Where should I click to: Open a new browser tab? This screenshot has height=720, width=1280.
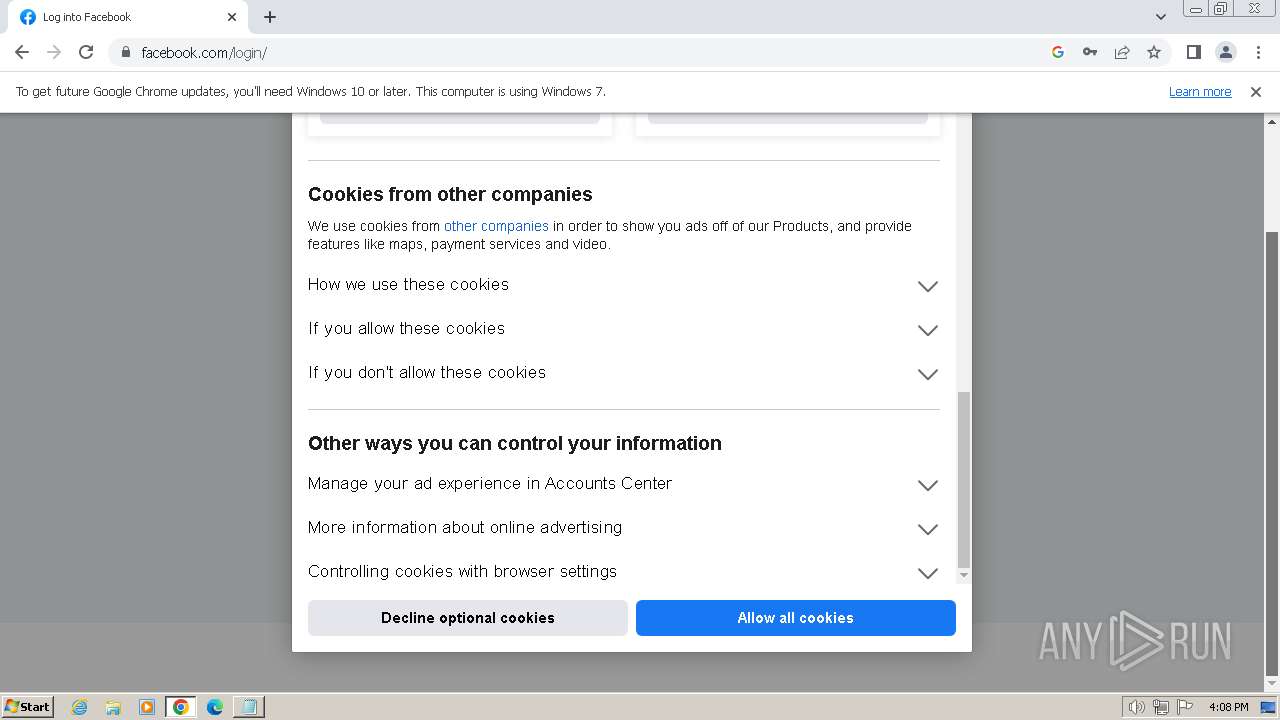[270, 17]
